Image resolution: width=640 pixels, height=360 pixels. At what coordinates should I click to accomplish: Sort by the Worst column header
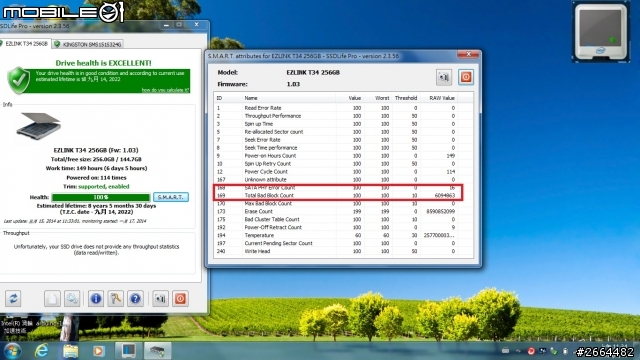pos(378,98)
